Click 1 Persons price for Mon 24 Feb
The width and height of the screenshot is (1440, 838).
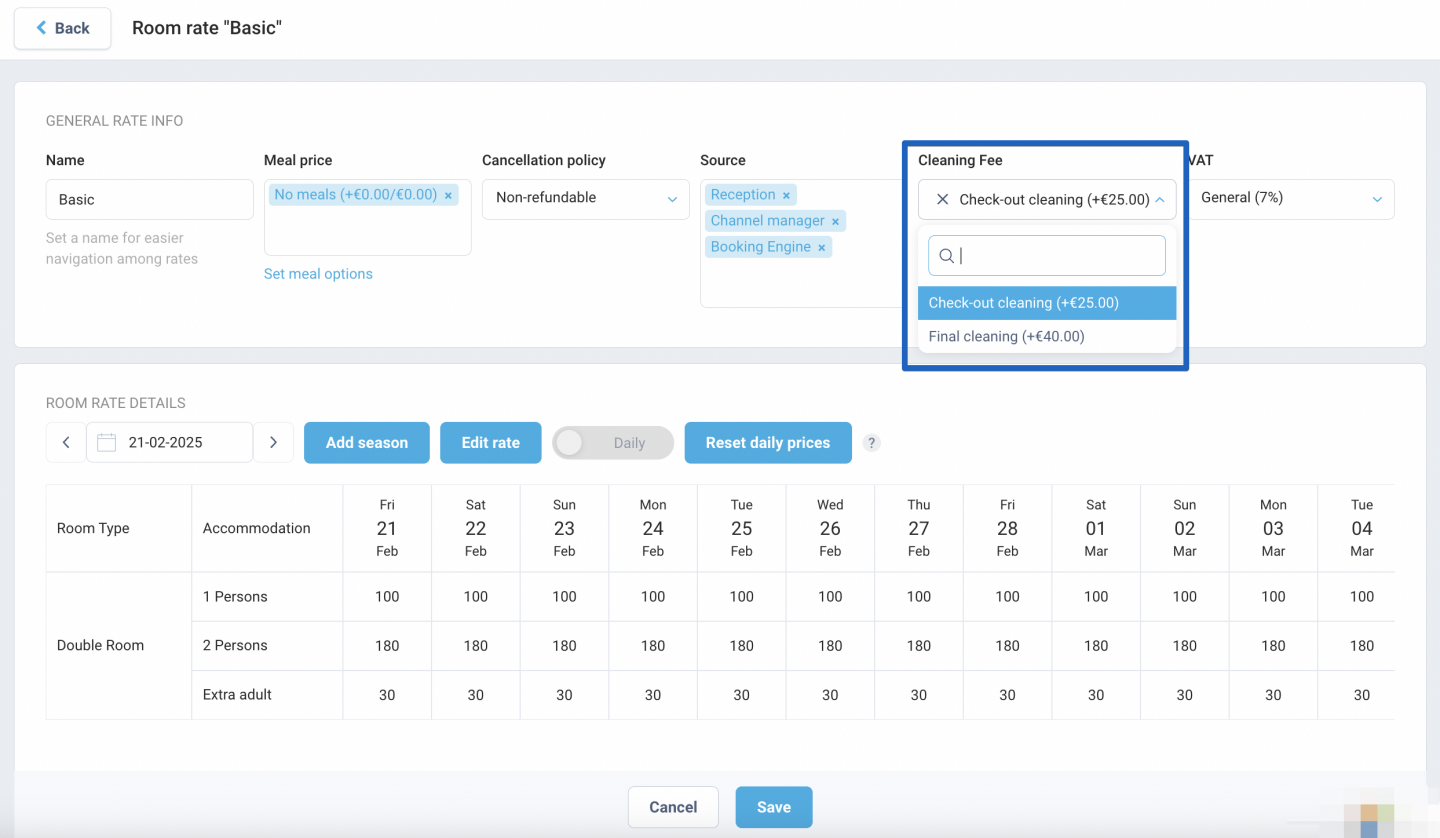(653, 597)
